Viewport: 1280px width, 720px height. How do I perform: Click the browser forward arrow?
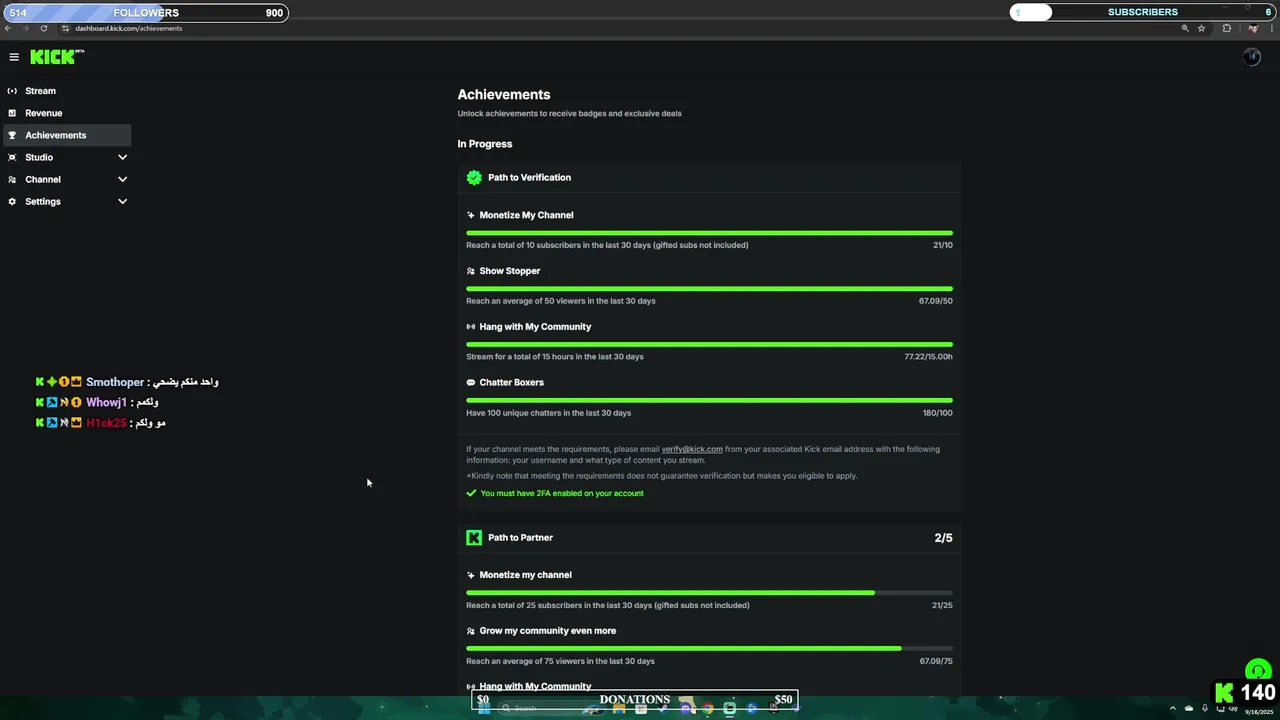tap(26, 28)
